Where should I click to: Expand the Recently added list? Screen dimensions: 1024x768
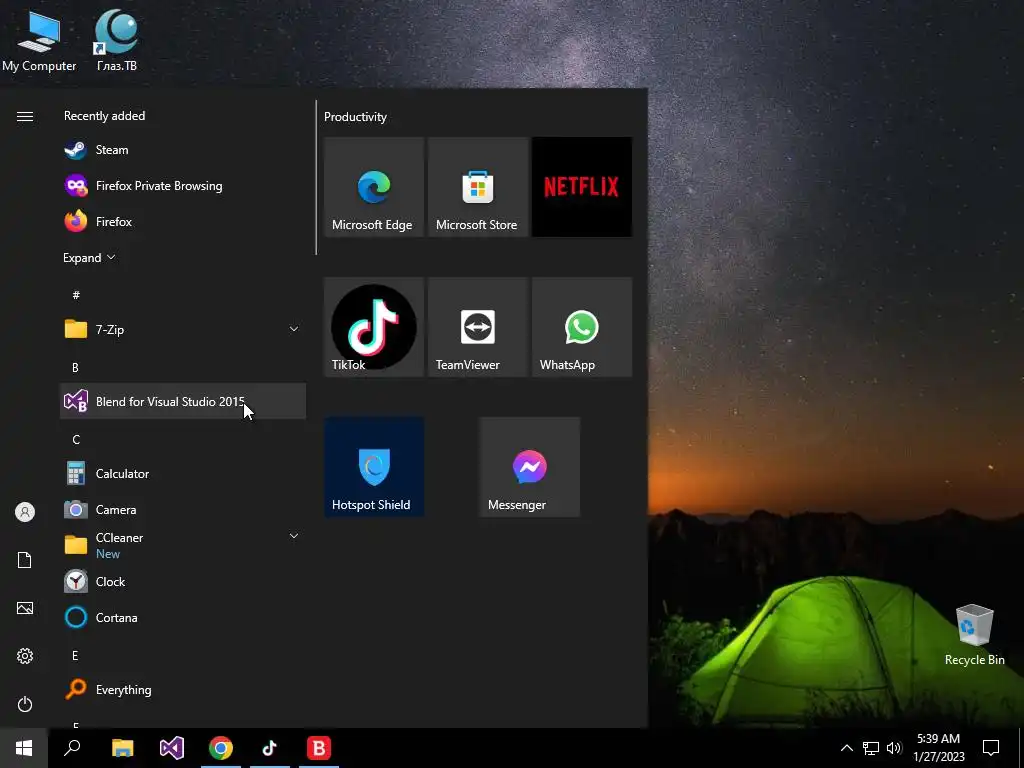[89, 257]
